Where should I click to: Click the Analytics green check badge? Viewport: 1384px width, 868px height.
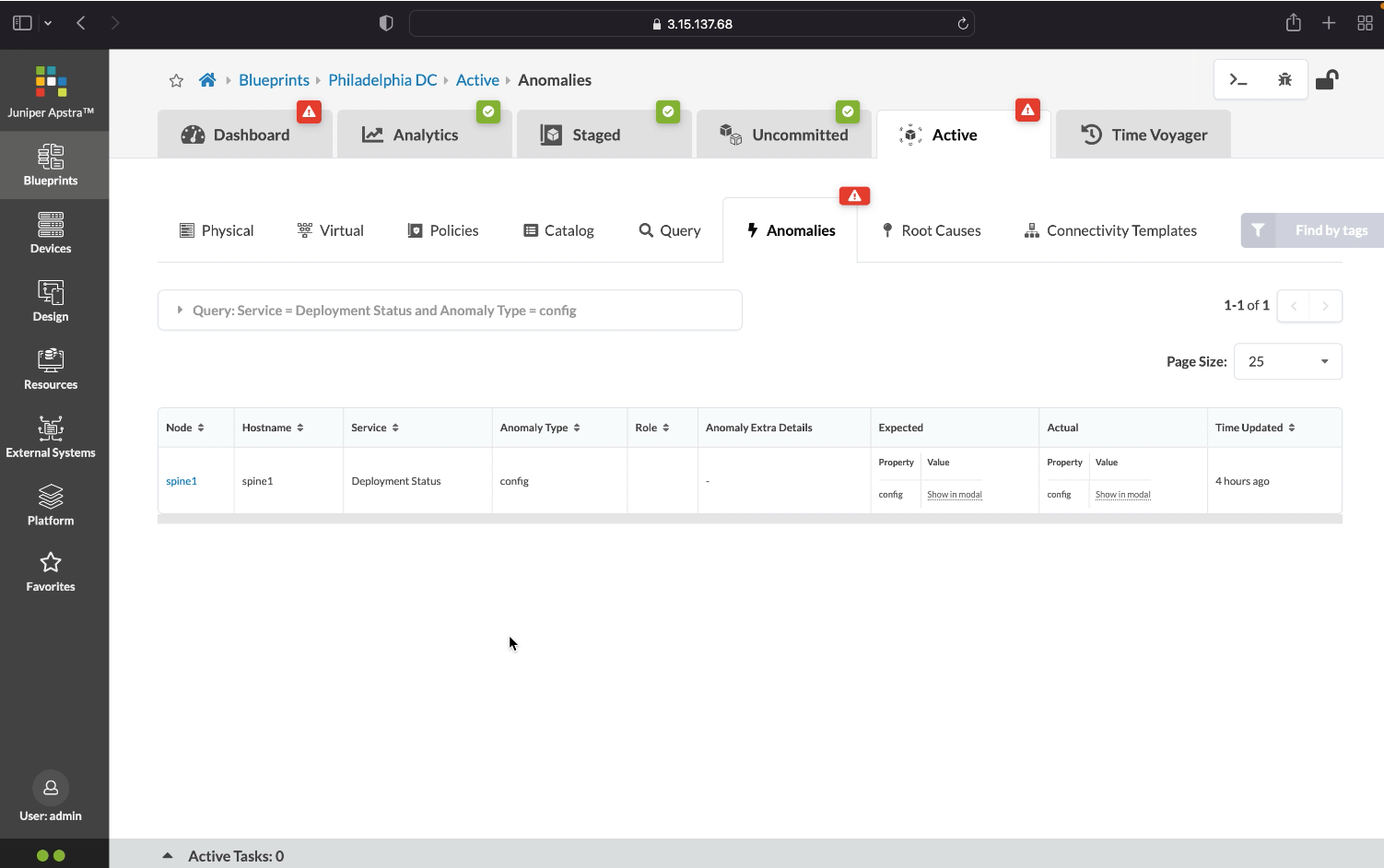pos(488,111)
